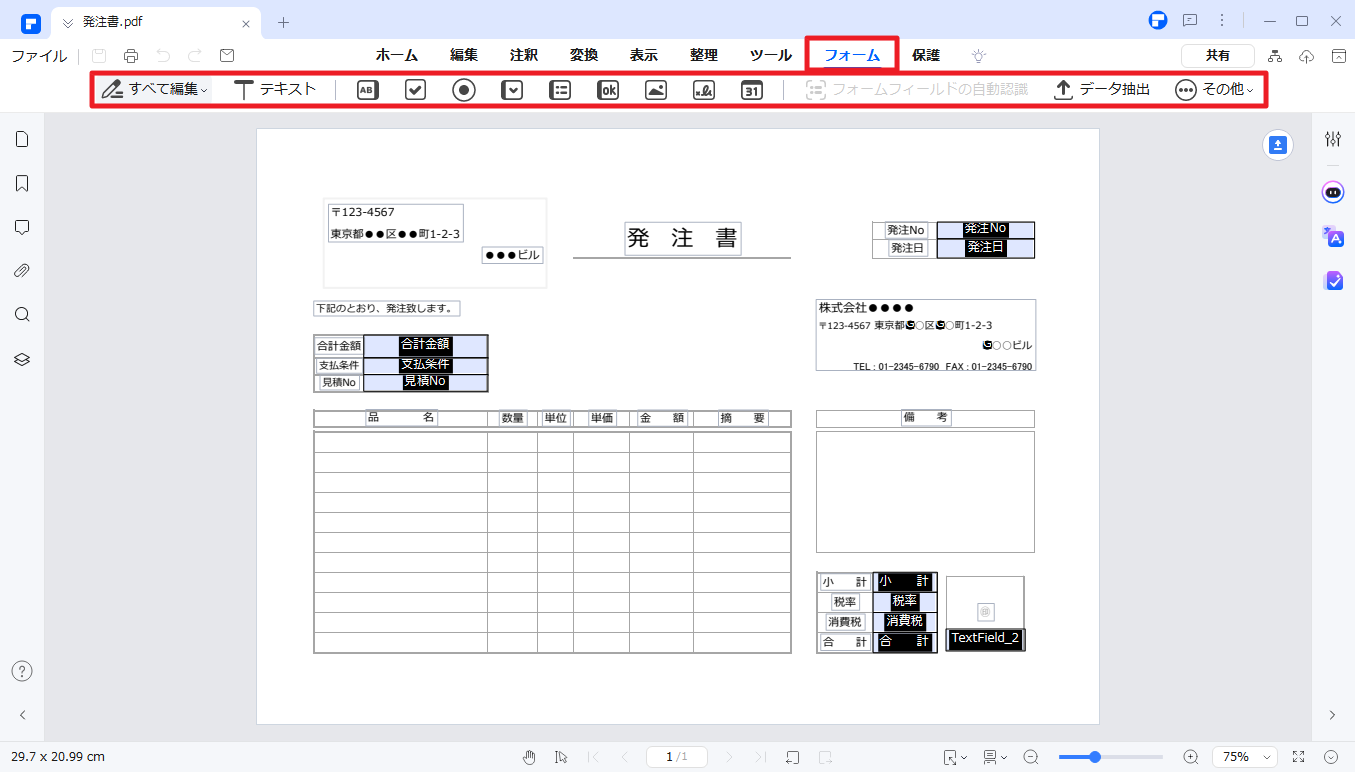The width and height of the screenshot is (1355, 772).
Task: Select the combo box form tool
Action: coord(512,90)
